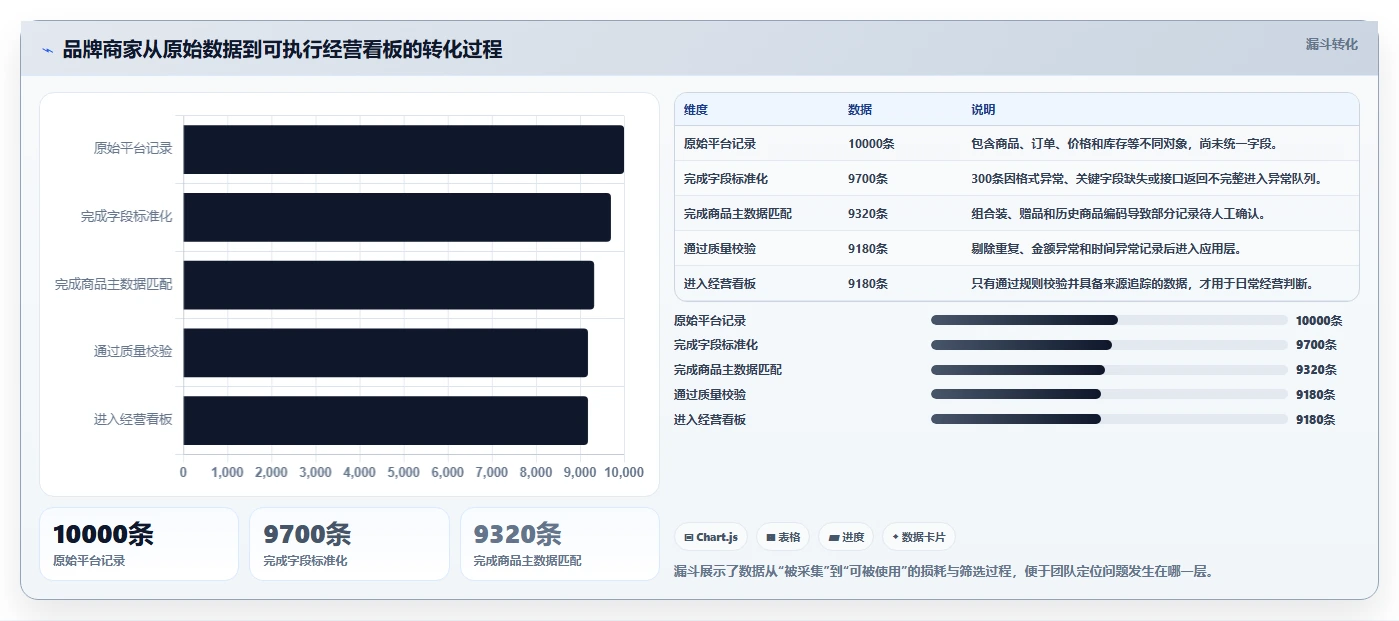Click the 说明 column header

coord(983,110)
